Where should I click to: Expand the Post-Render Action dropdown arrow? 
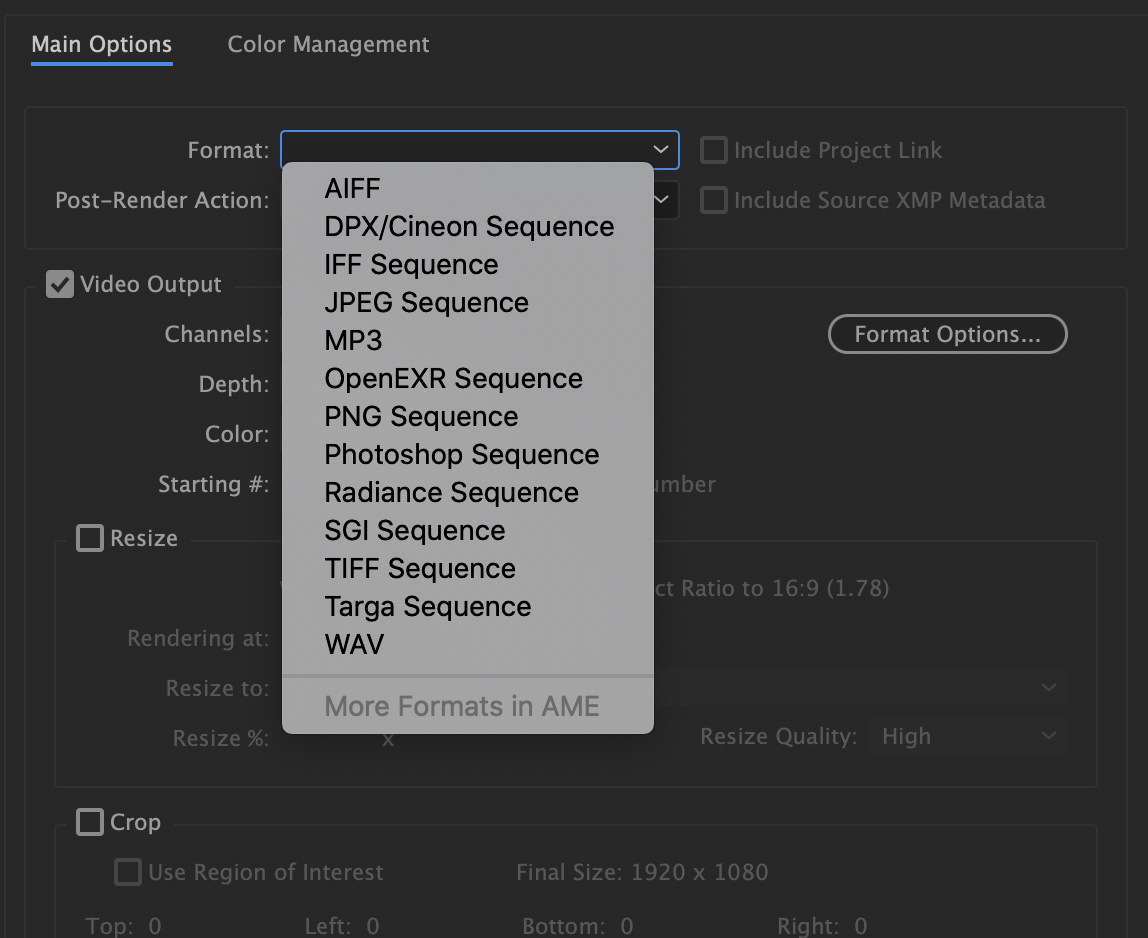click(664, 200)
